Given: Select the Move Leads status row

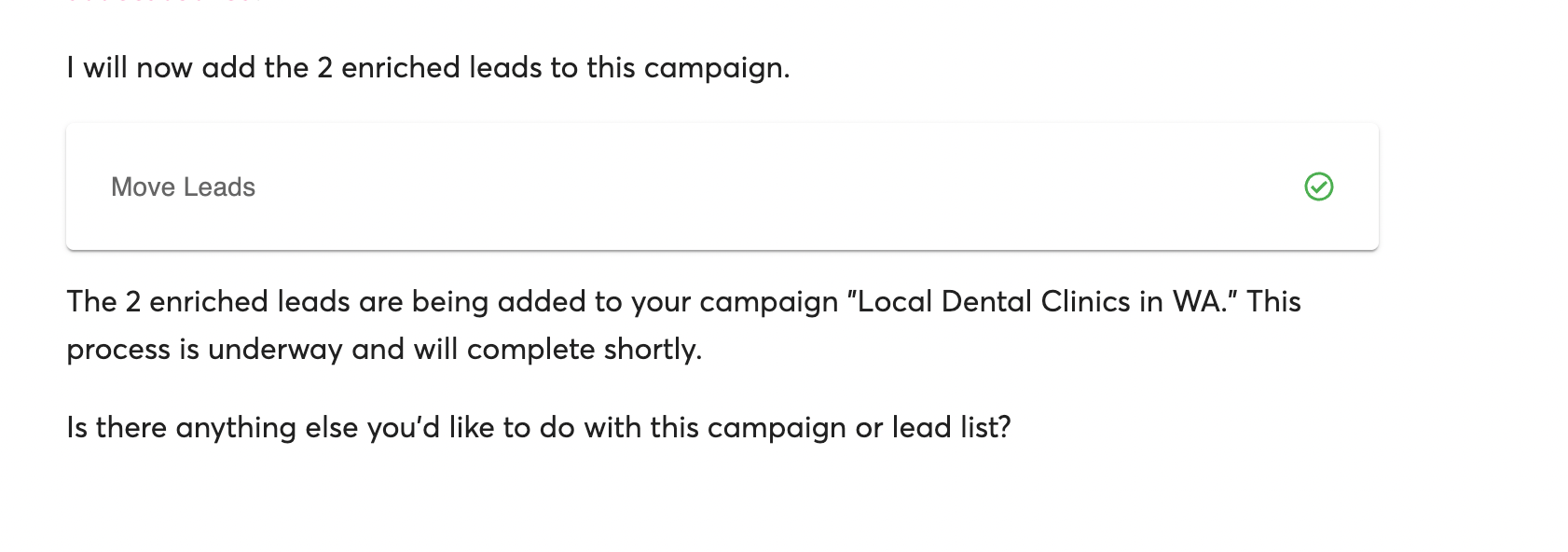Looking at the screenshot, I should click(722, 186).
